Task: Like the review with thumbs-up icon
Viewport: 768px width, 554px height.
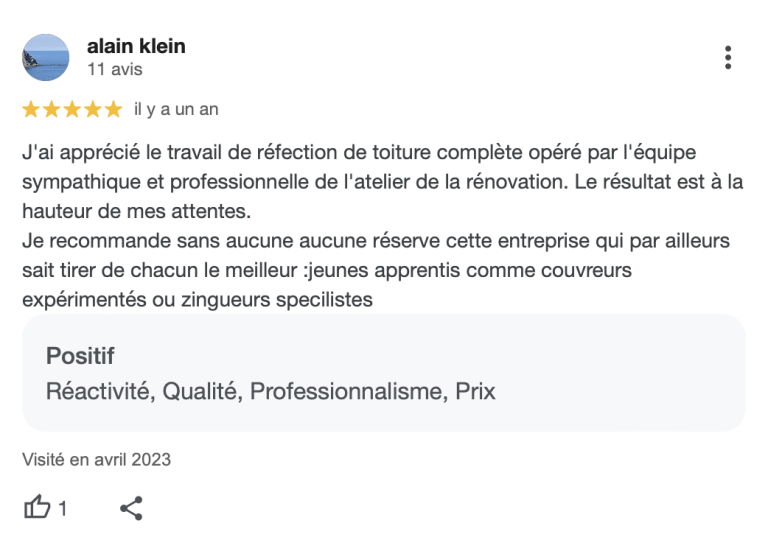Action: click(37, 507)
